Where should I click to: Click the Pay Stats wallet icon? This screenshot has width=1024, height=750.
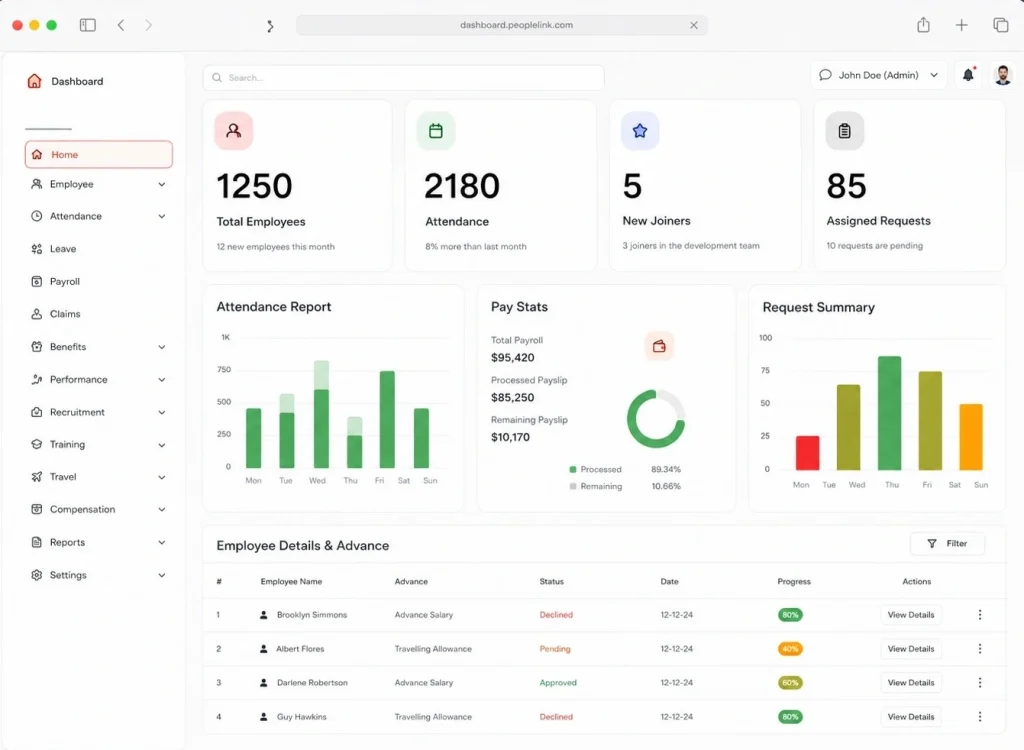point(659,346)
